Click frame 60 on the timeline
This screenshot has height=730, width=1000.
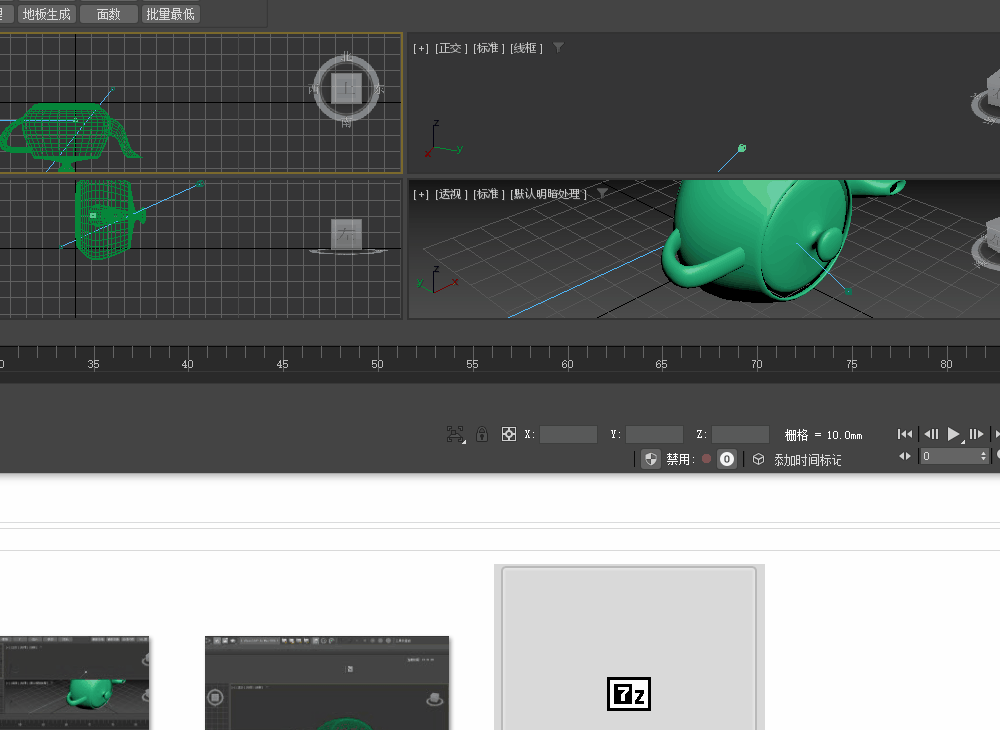click(567, 364)
